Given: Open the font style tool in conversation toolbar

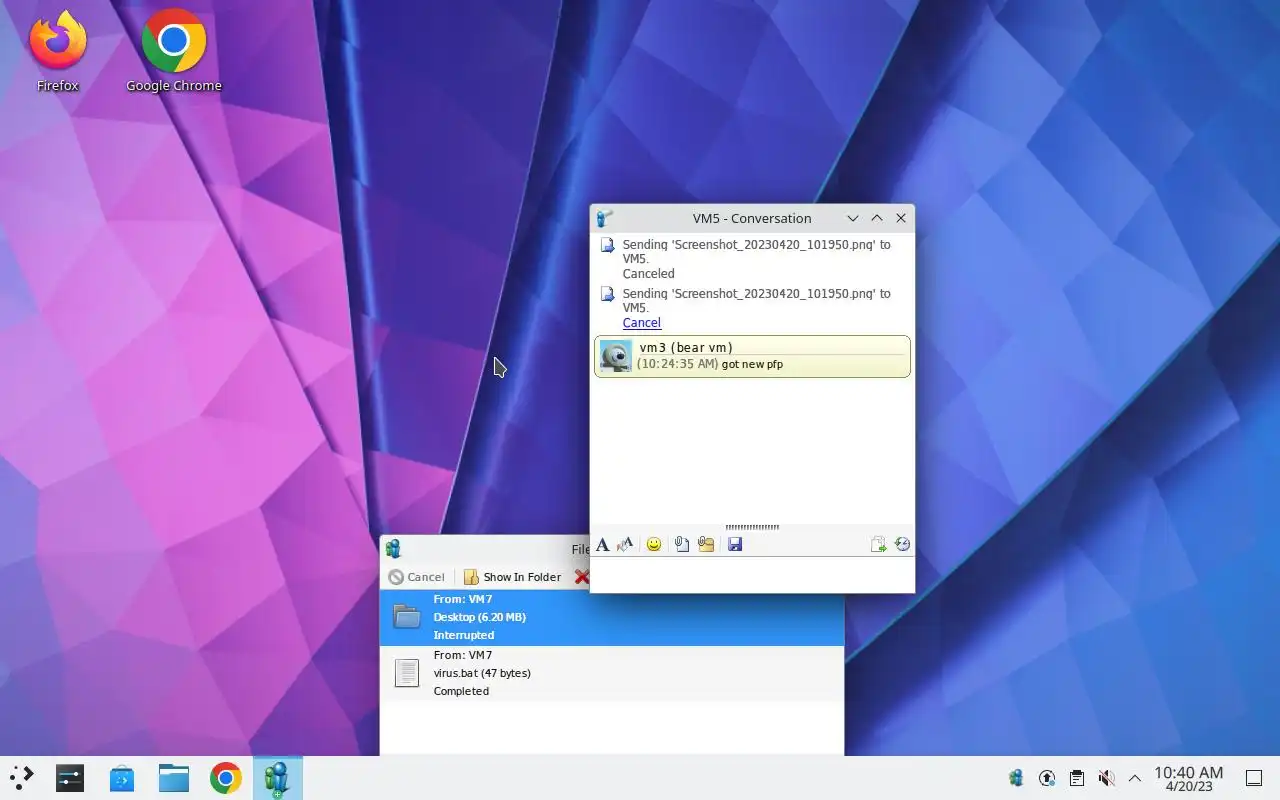Looking at the screenshot, I should pyautogui.click(x=602, y=545).
